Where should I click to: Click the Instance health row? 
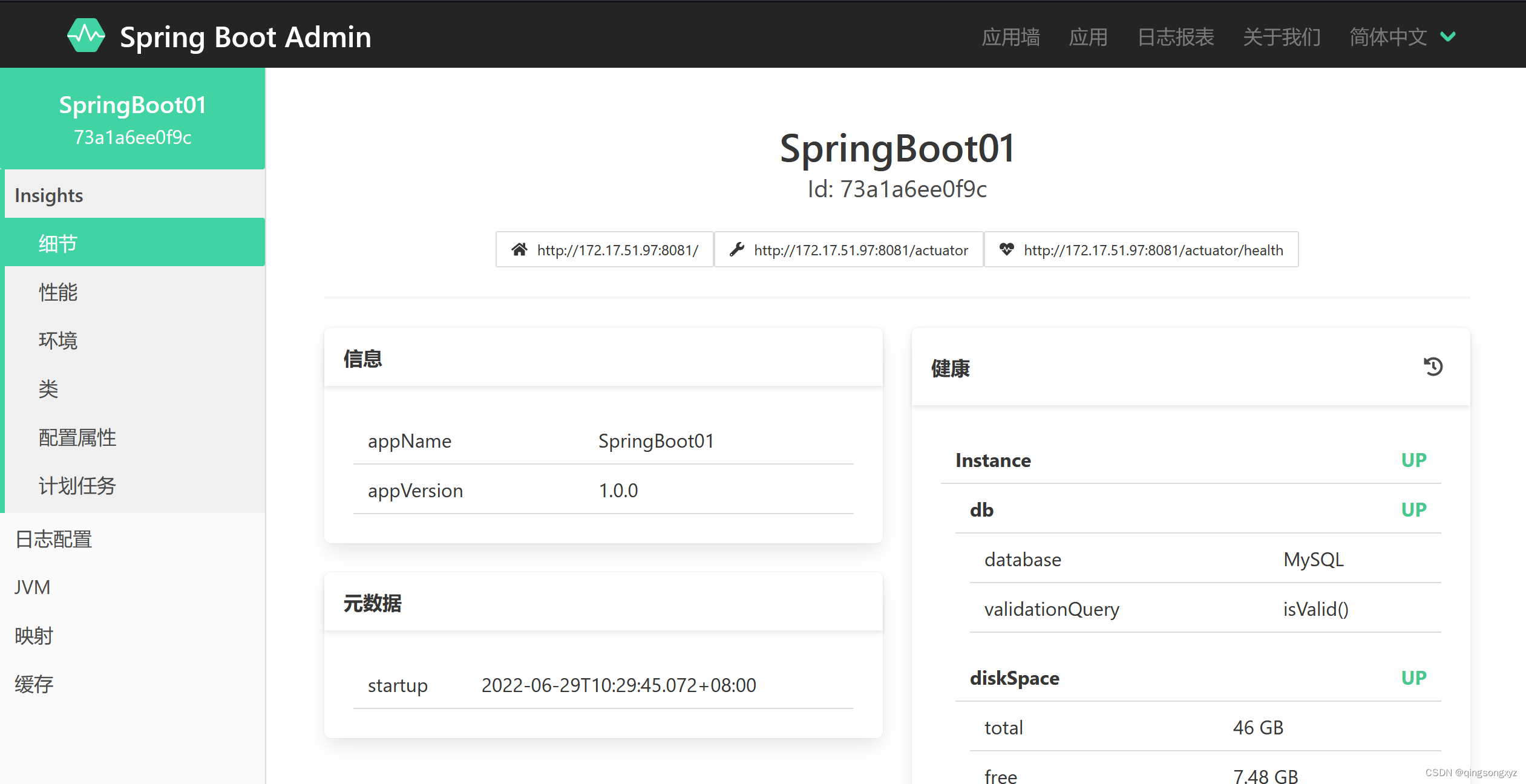coord(1191,460)
